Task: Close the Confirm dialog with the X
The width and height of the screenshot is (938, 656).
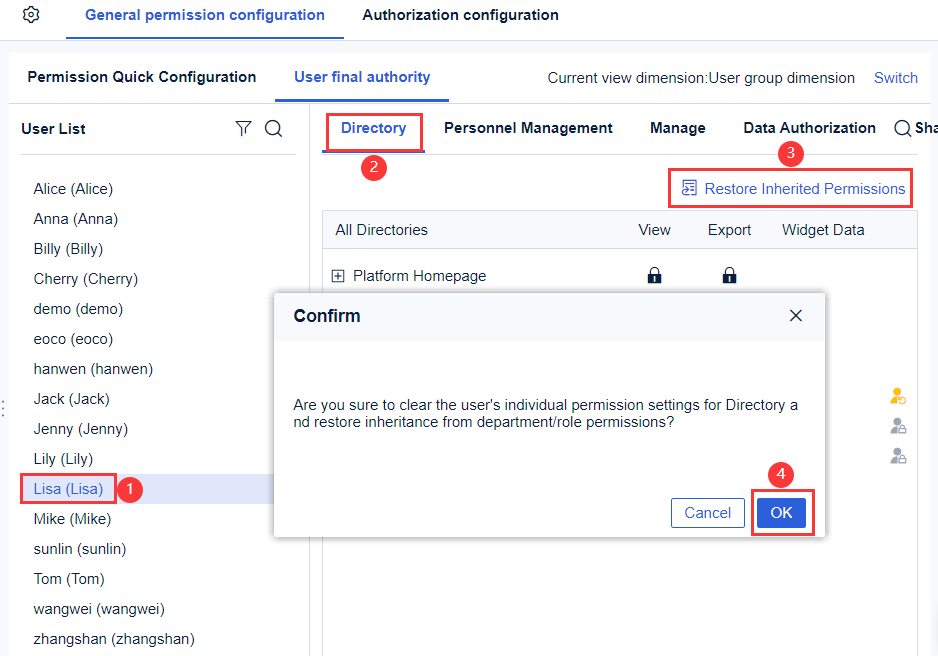Action: [796, 315]
